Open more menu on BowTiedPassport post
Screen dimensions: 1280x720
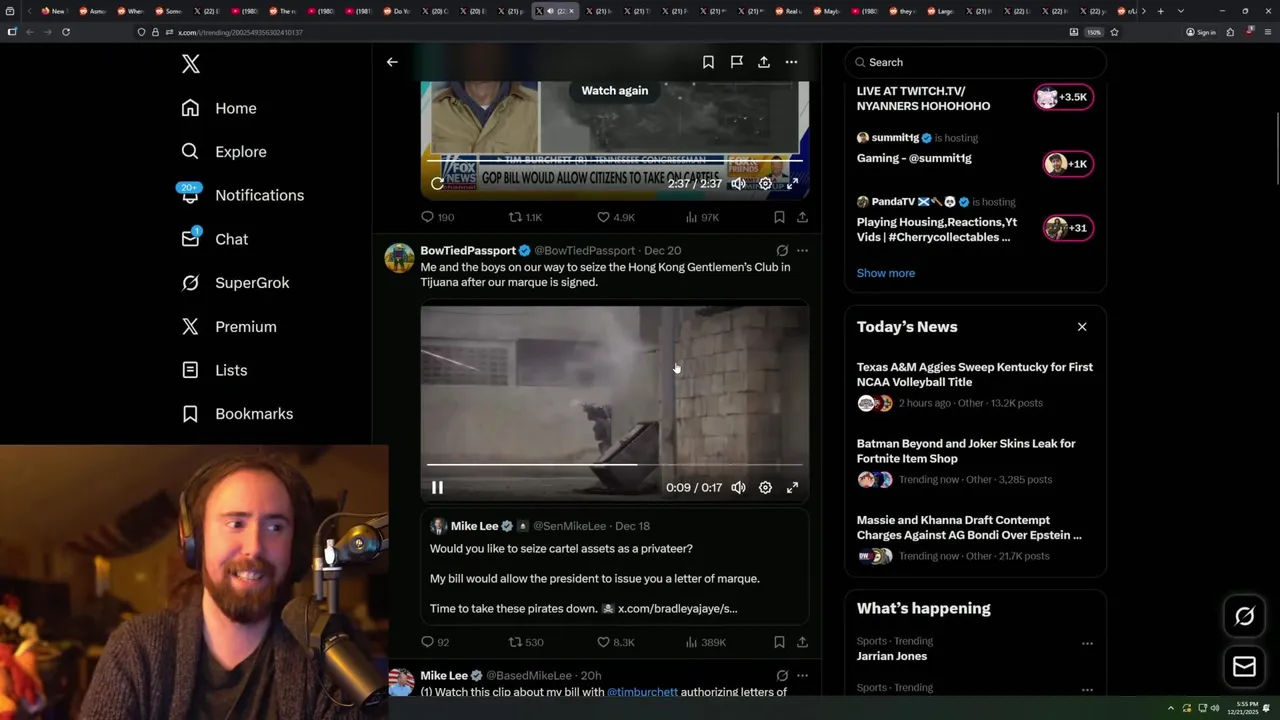pyautogui.click(x=802, y=251)
